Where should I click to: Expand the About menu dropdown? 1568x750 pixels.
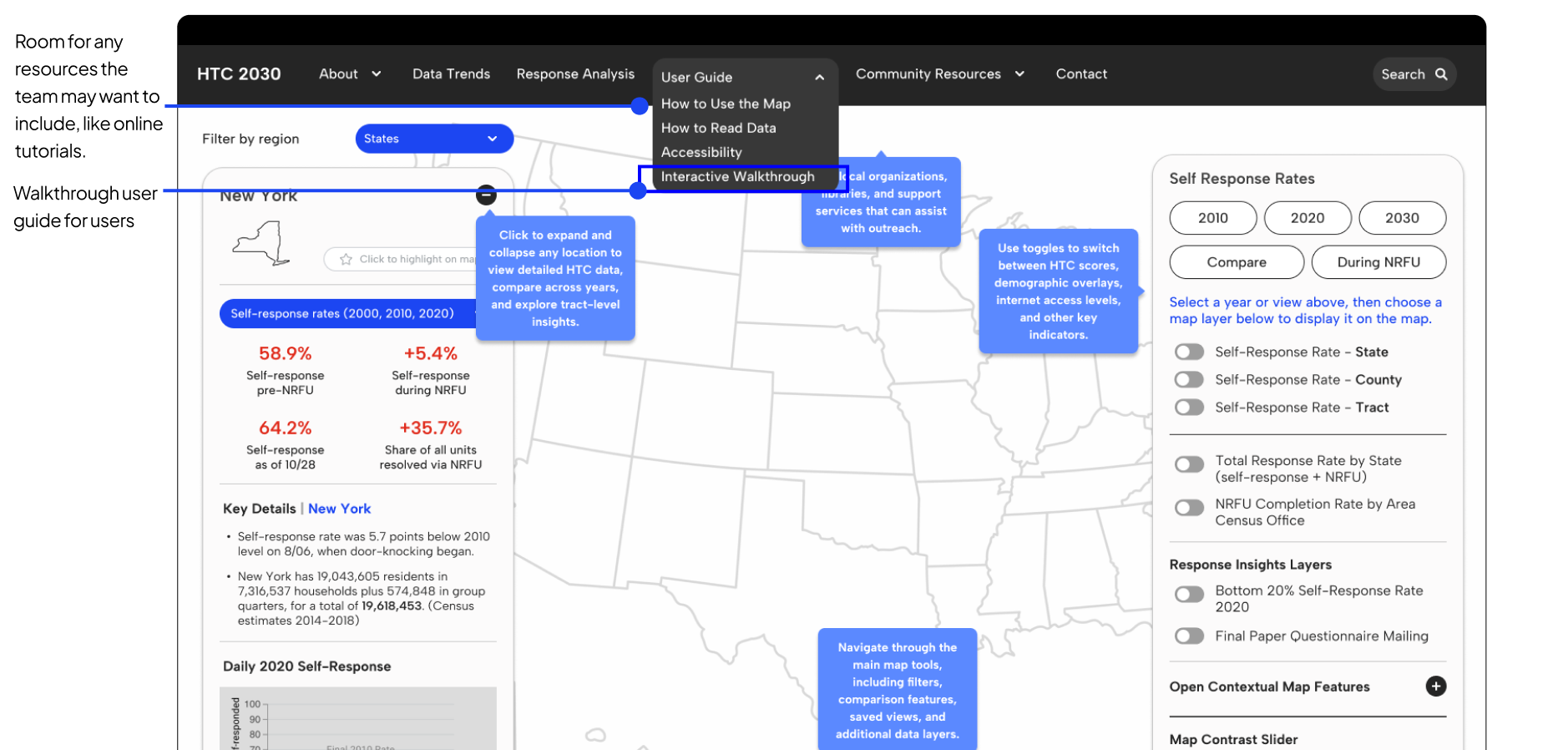coord(350,74)
